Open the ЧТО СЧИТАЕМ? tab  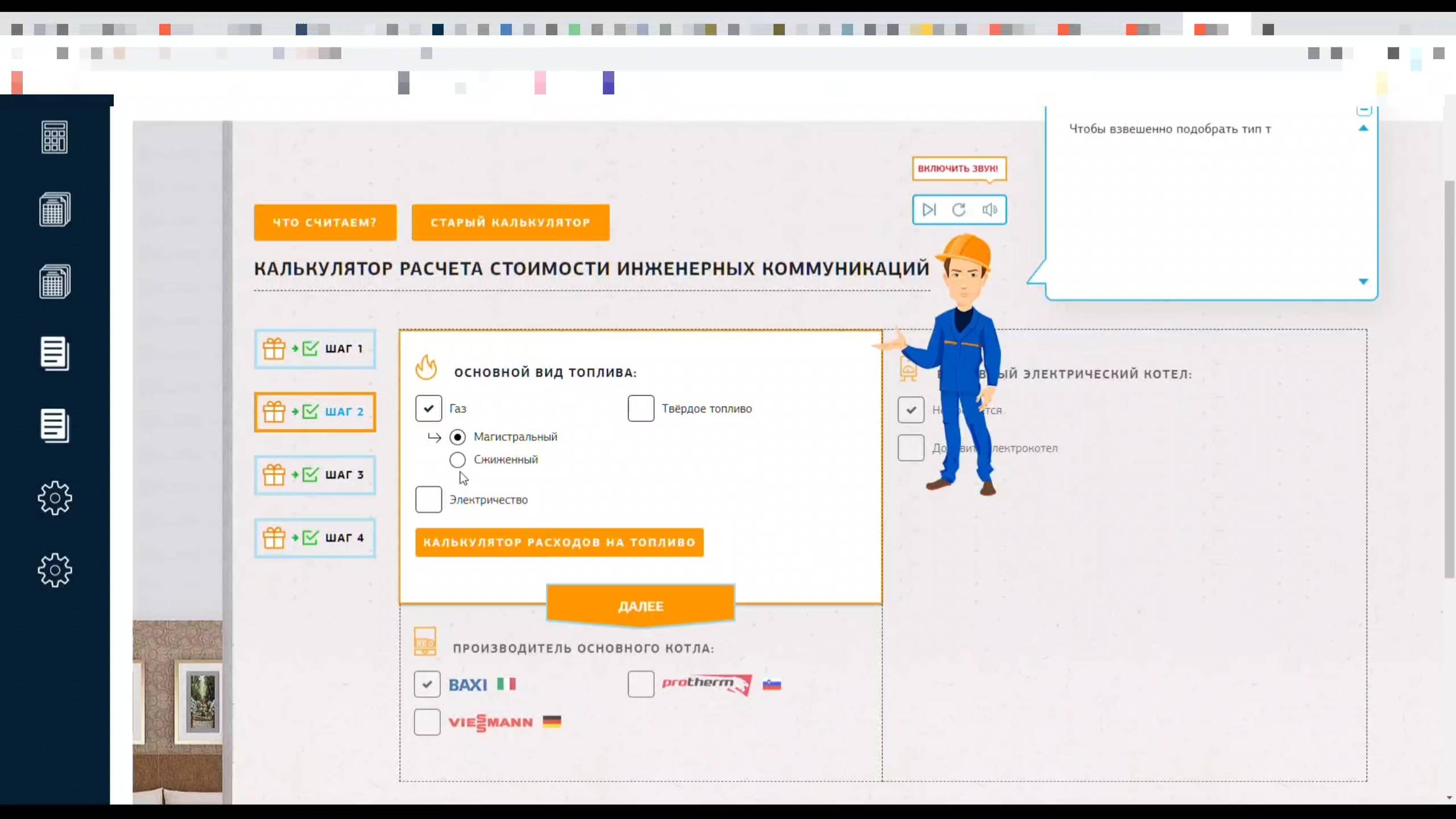coord(325,222)
